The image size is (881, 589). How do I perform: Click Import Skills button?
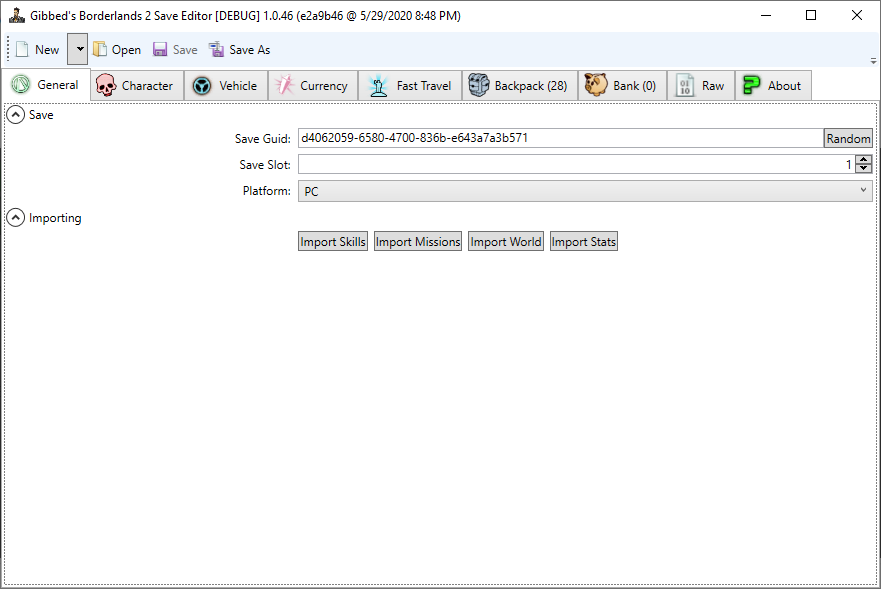(333, 242)
